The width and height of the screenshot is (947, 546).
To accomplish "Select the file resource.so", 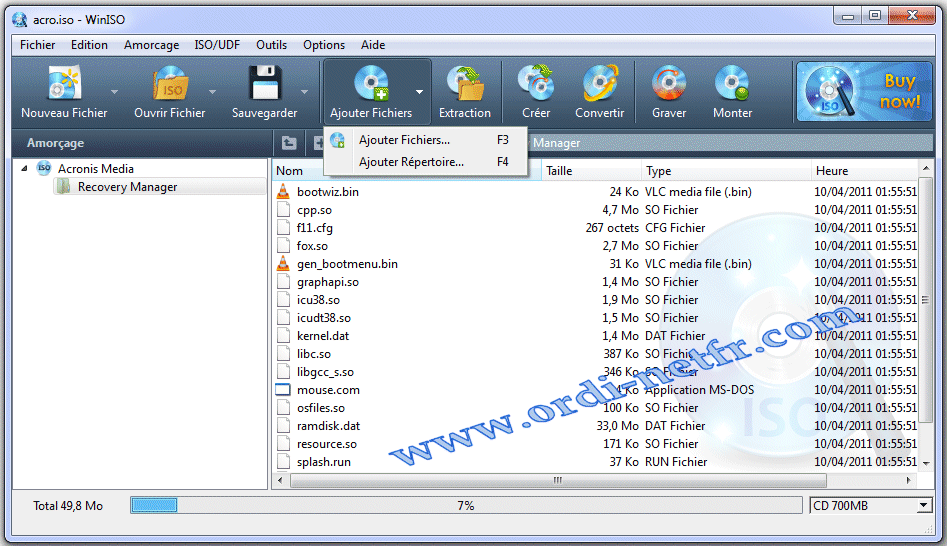I will tap(327, 444).
